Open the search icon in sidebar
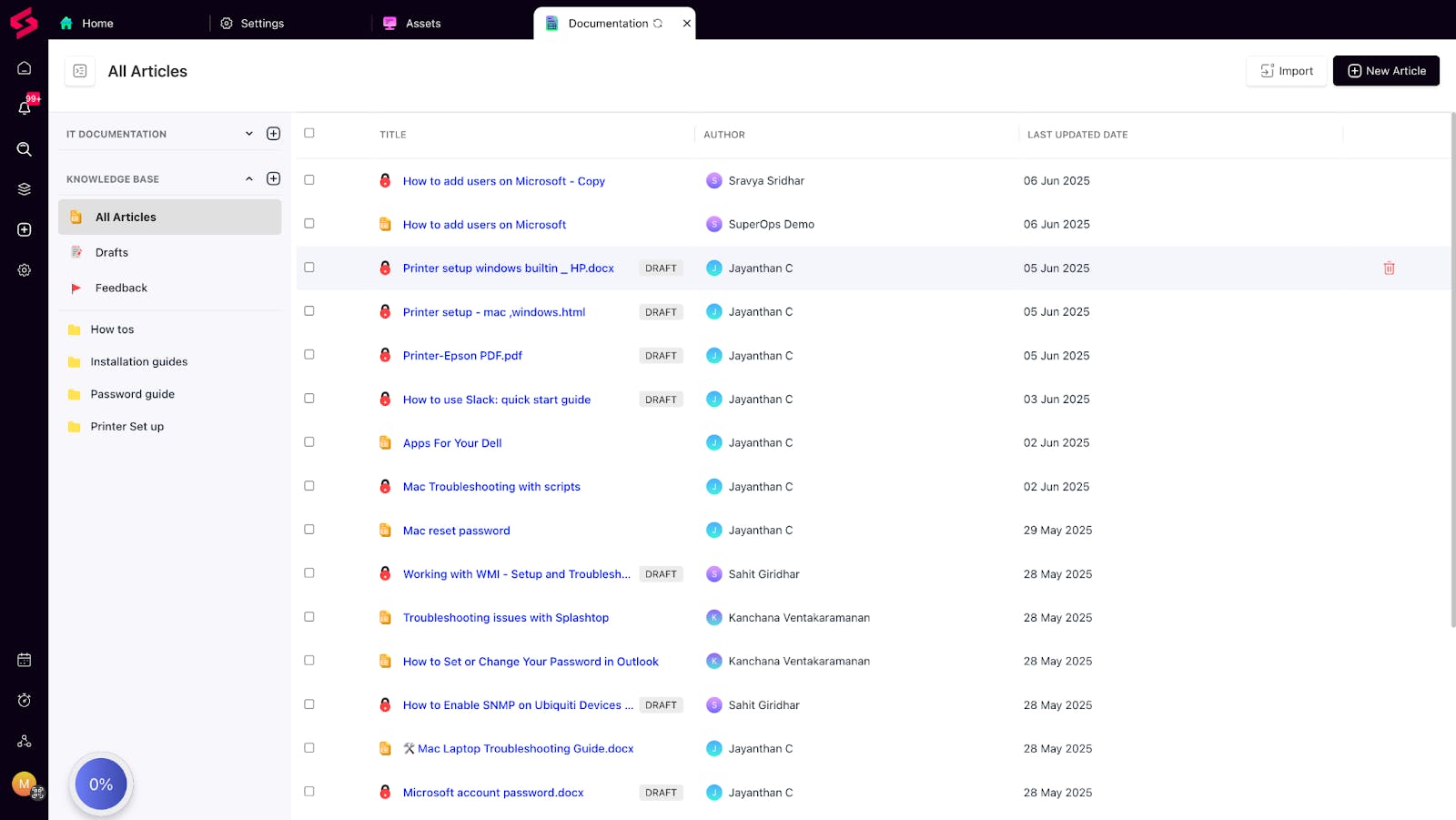This screenshot has height=820, width=1456. (x=25, y=149)
